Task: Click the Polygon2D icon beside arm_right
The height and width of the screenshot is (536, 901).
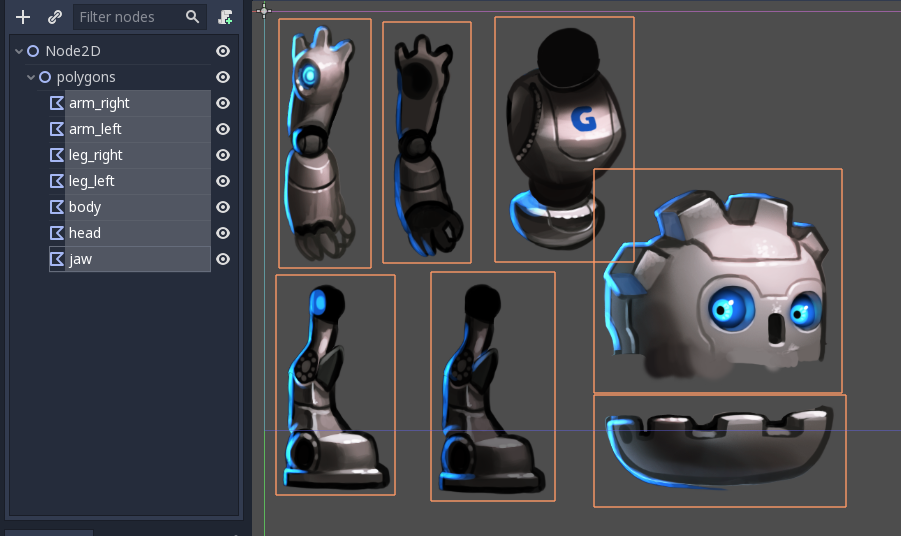Action: (57, 103)
